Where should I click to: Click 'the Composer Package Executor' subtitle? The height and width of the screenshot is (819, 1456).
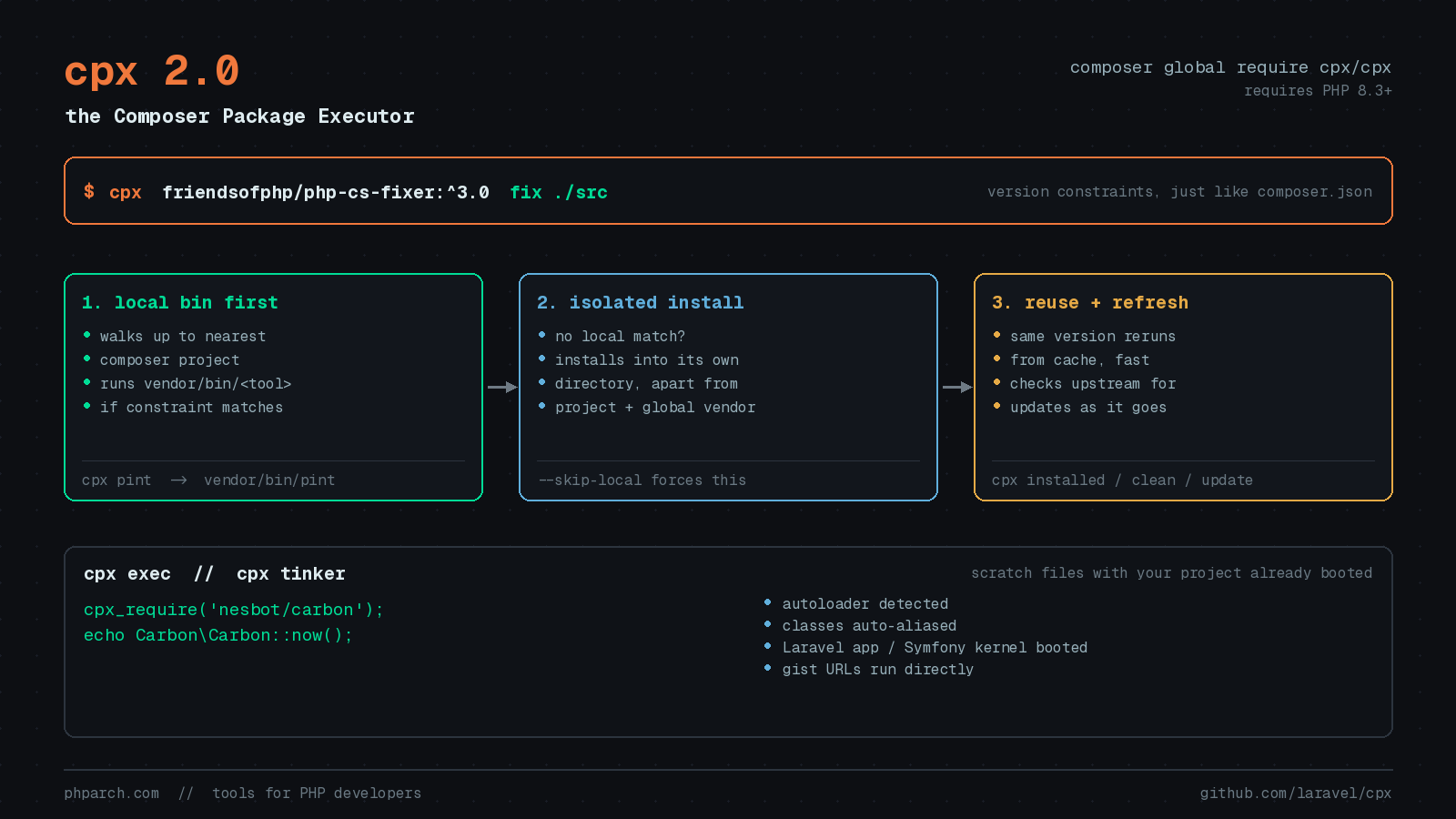pos(240,116)
